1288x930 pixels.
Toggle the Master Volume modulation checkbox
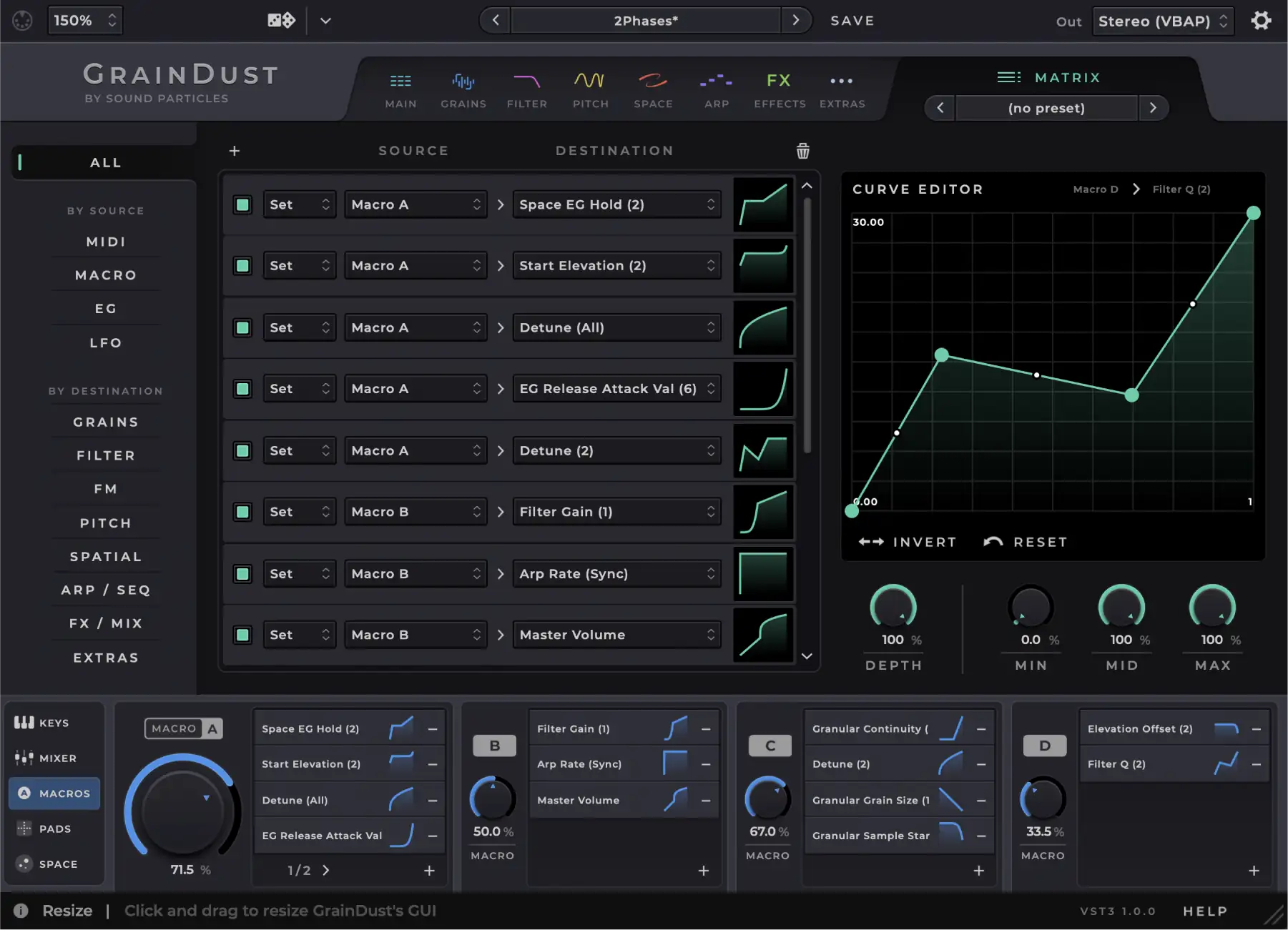click(242, 634)
